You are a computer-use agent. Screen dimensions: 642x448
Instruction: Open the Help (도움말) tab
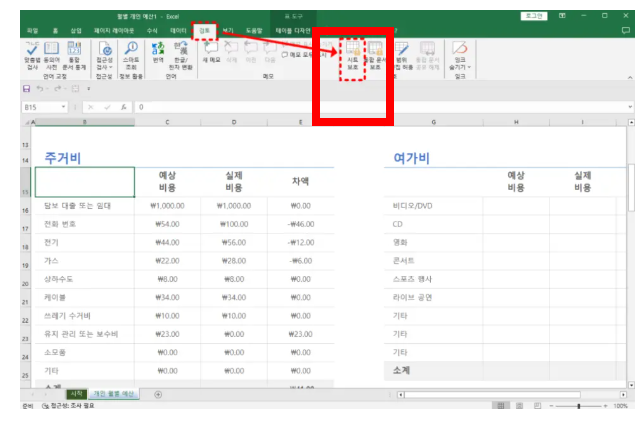(254, 31)
